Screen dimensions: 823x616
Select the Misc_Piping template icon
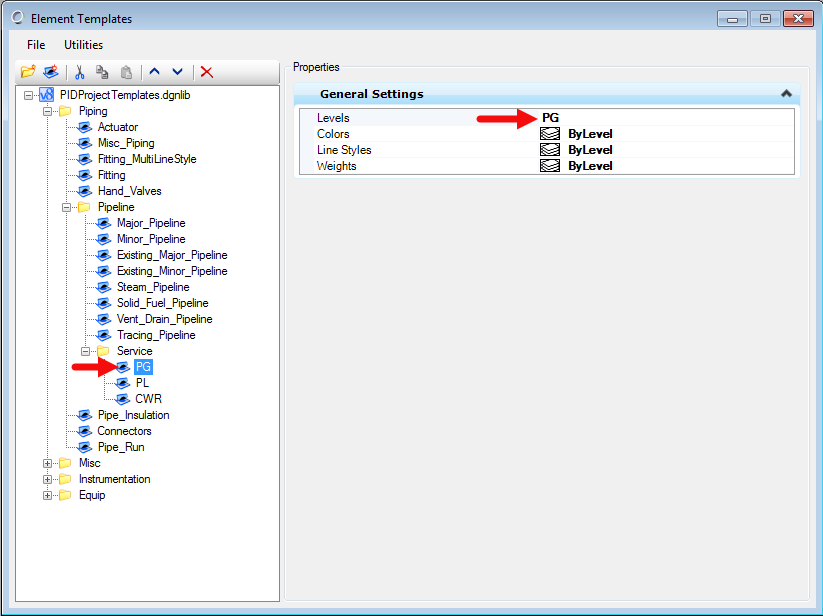point(85,143)
